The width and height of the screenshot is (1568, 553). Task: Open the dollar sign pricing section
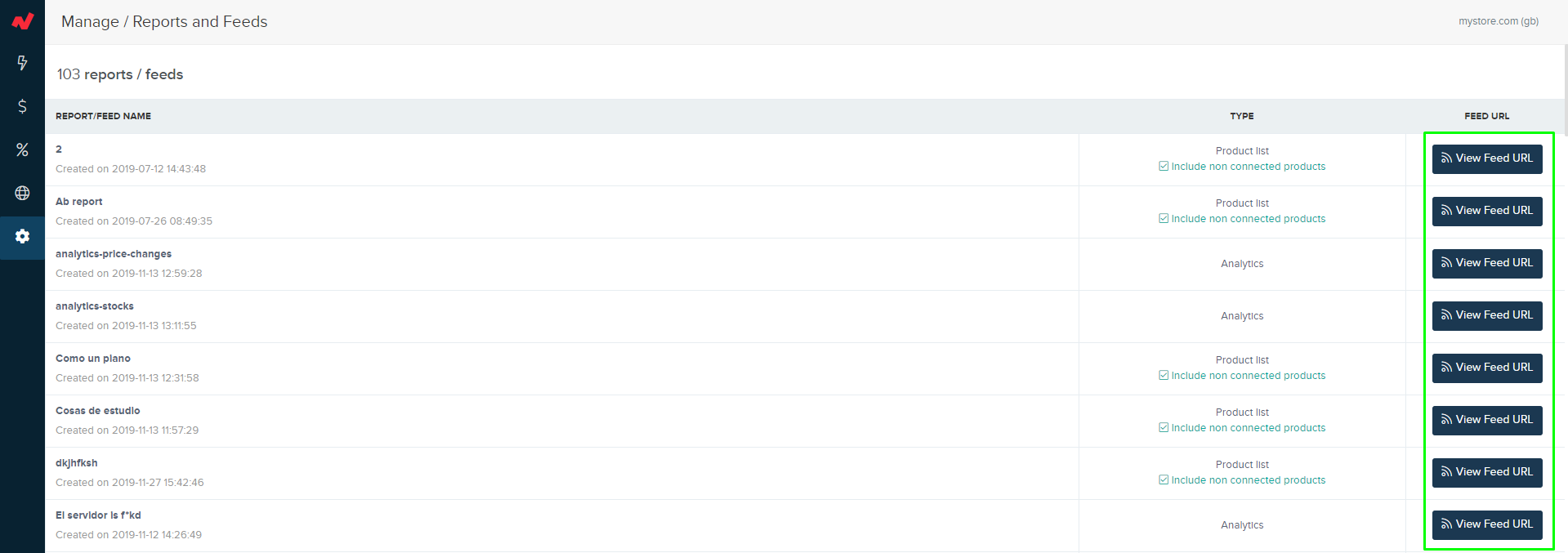pos(22,106)
